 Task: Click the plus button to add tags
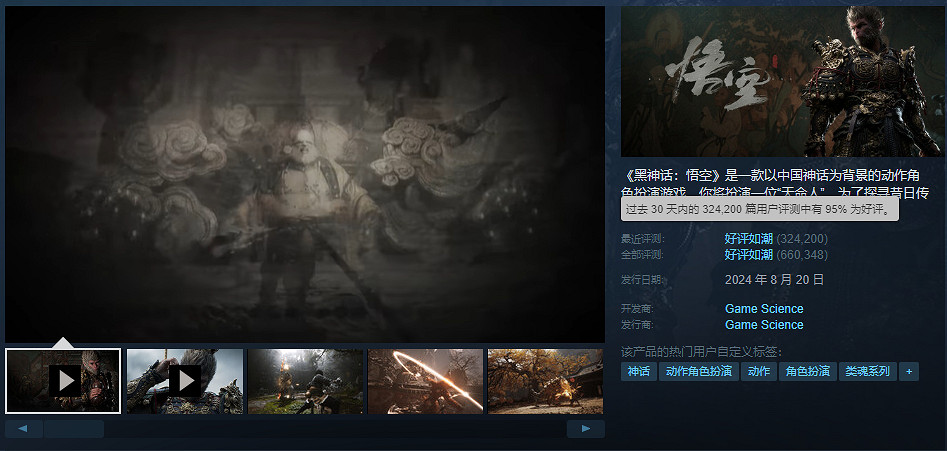tap(909, 371)
